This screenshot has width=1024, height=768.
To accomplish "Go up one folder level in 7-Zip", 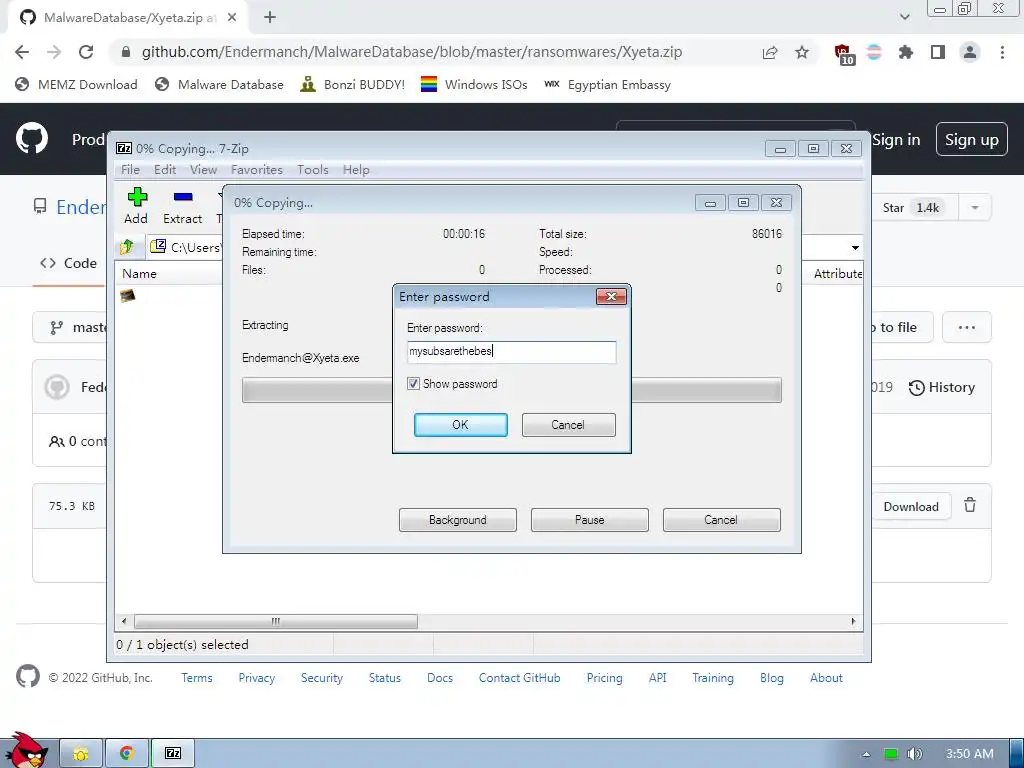I will 127,247.
